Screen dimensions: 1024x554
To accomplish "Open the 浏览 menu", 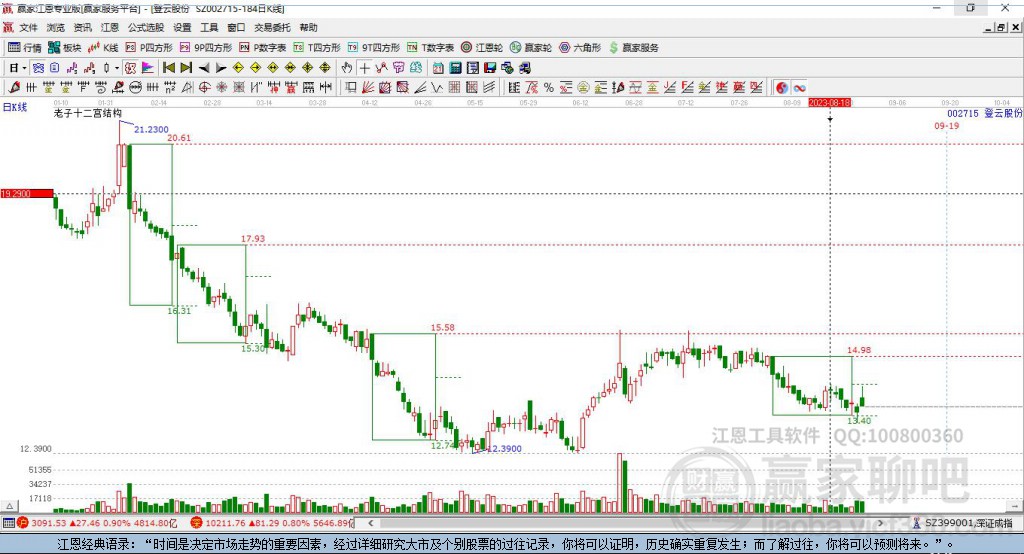I will click(56, 27).
